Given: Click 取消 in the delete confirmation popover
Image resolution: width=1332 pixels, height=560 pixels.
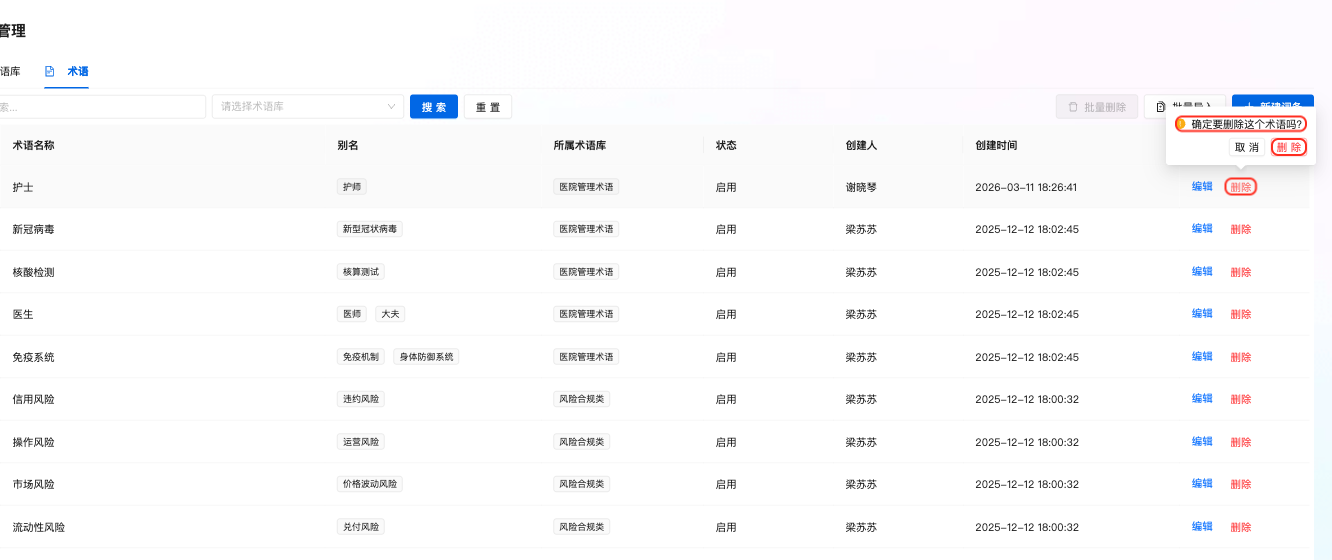Looking at the screenshot, I should 1247,147.
